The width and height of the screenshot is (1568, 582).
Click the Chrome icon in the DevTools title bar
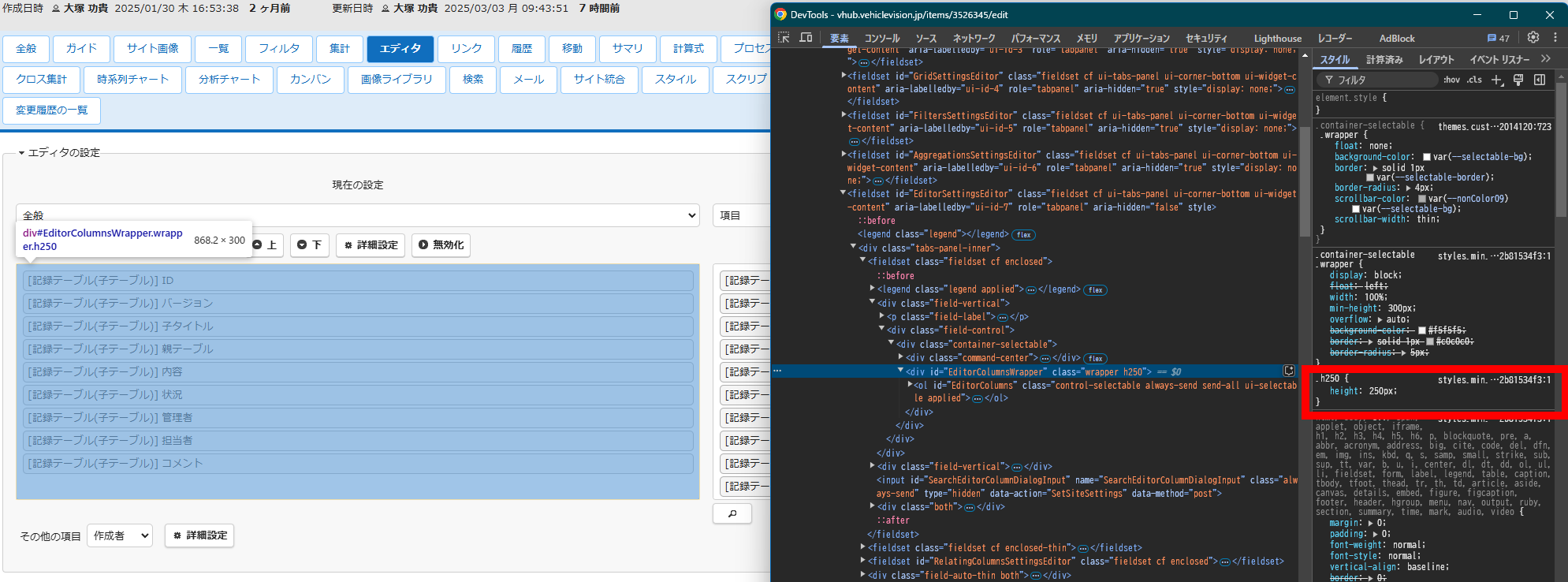pyautogui.click(x=780, y=14)
